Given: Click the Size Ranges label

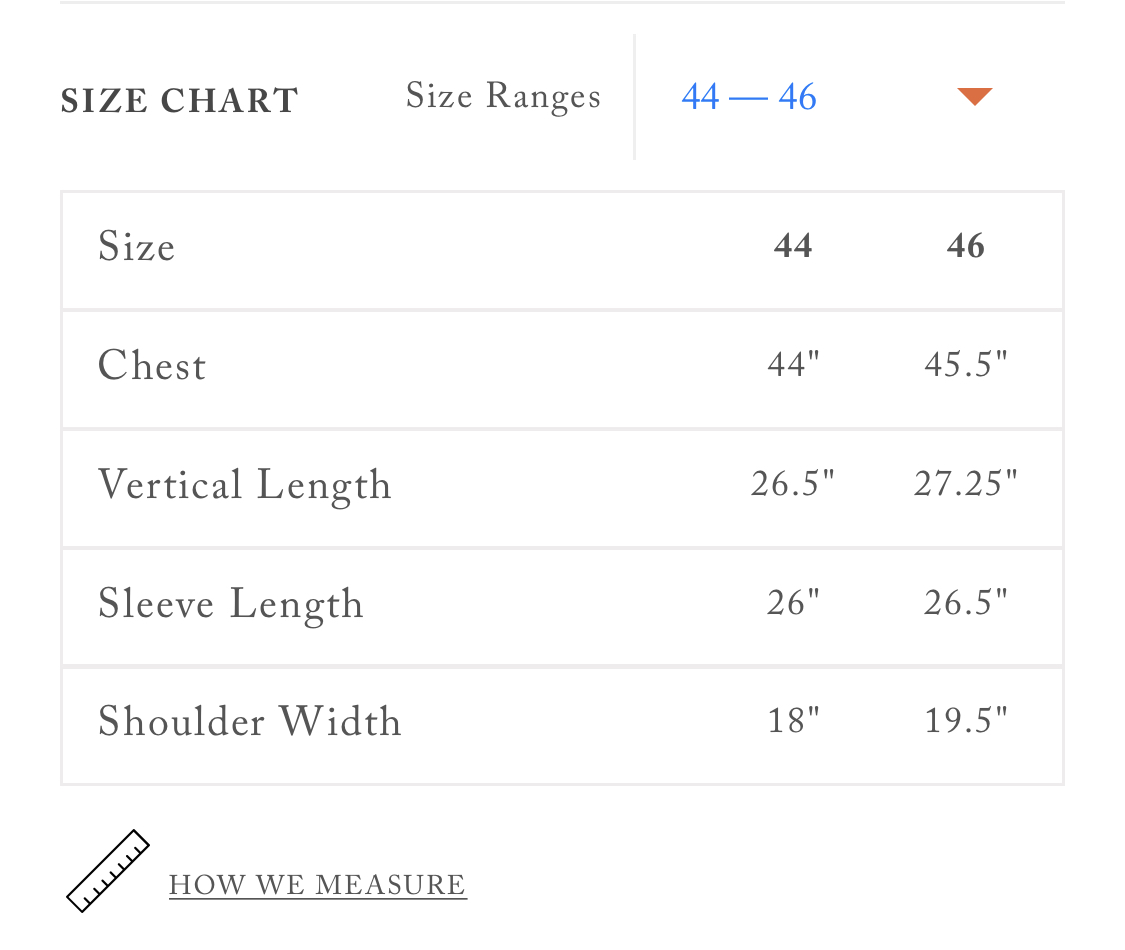Looking at the screenshot, I should (503, 96).
